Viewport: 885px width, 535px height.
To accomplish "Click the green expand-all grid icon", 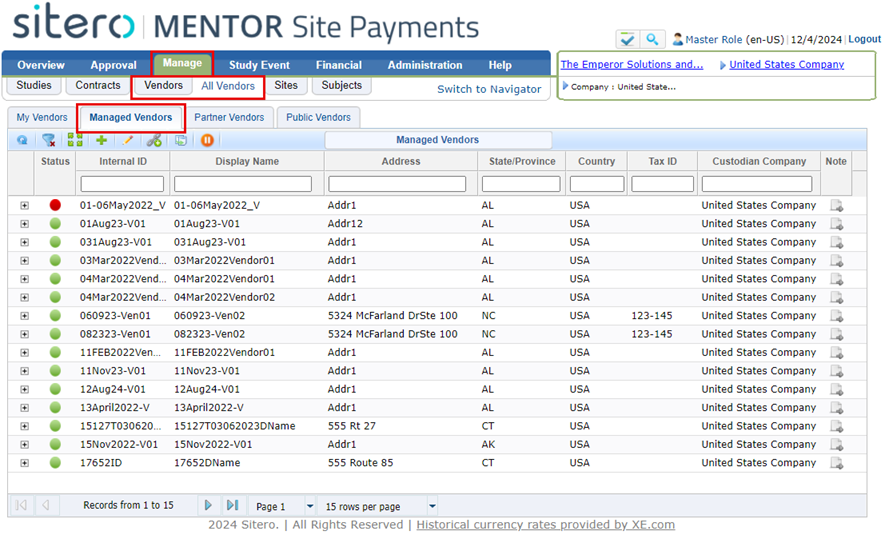I will [x=75, y=140].
